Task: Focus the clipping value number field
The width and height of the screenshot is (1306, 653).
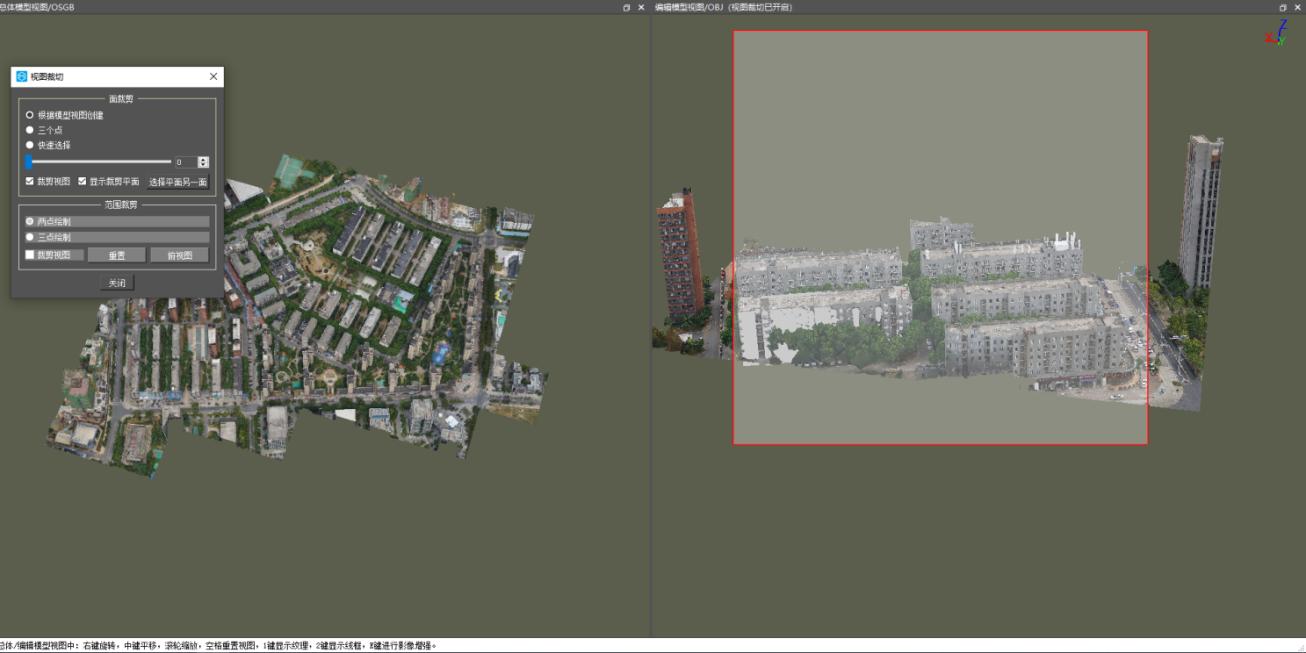Action: click(x=186, y=162)
